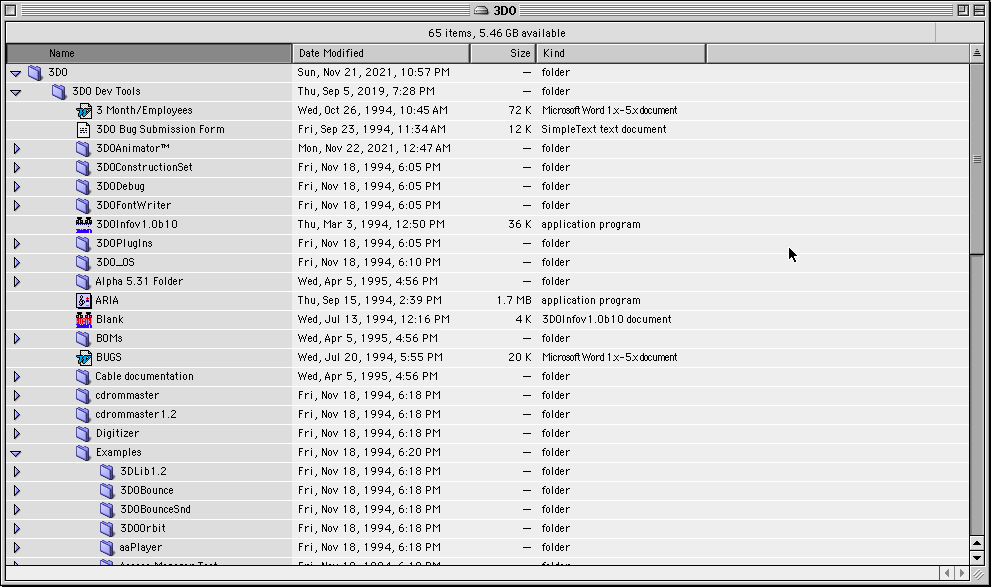Click the 3DOAnimator folder icon
The width and height of the screenshot is (991, 587).
coord(83,148)
